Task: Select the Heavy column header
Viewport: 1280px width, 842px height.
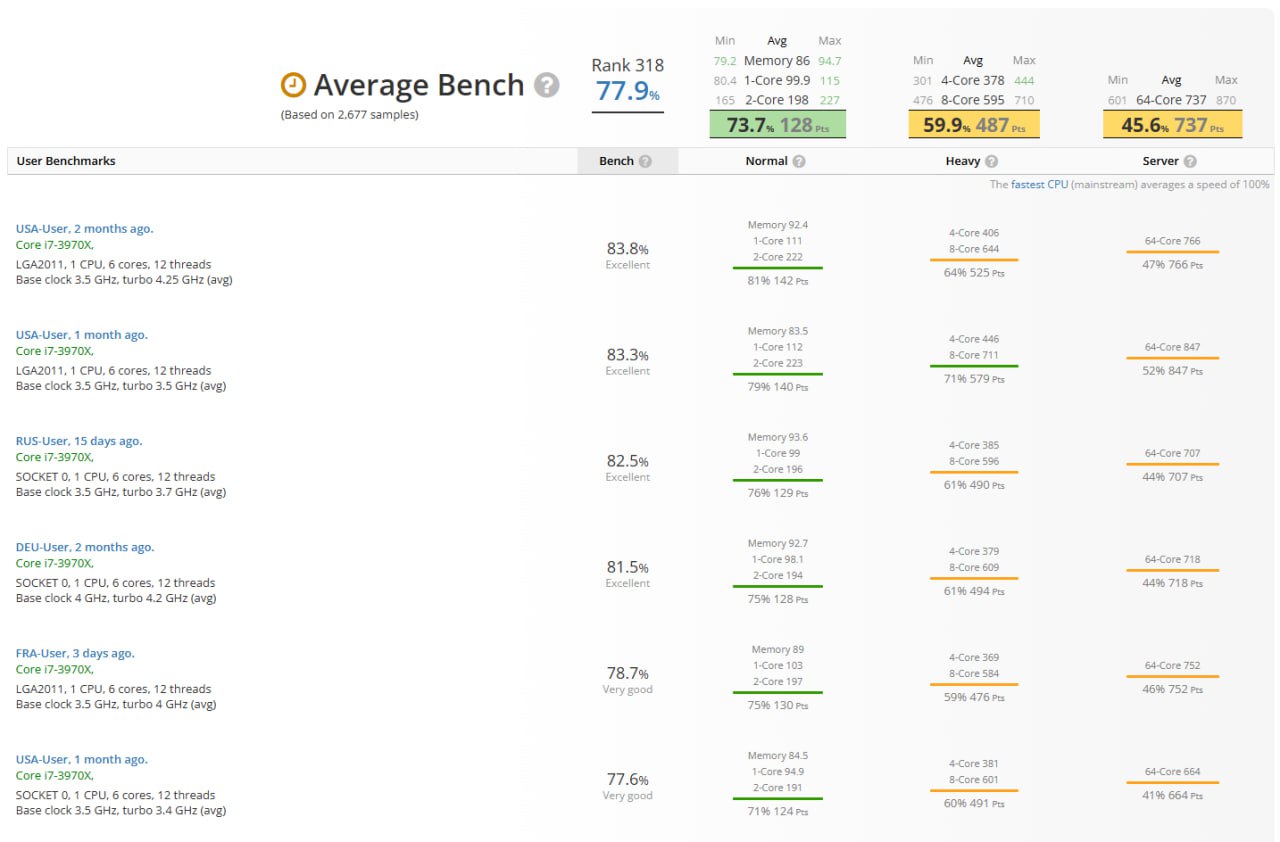Action: (x=963, y=161)
